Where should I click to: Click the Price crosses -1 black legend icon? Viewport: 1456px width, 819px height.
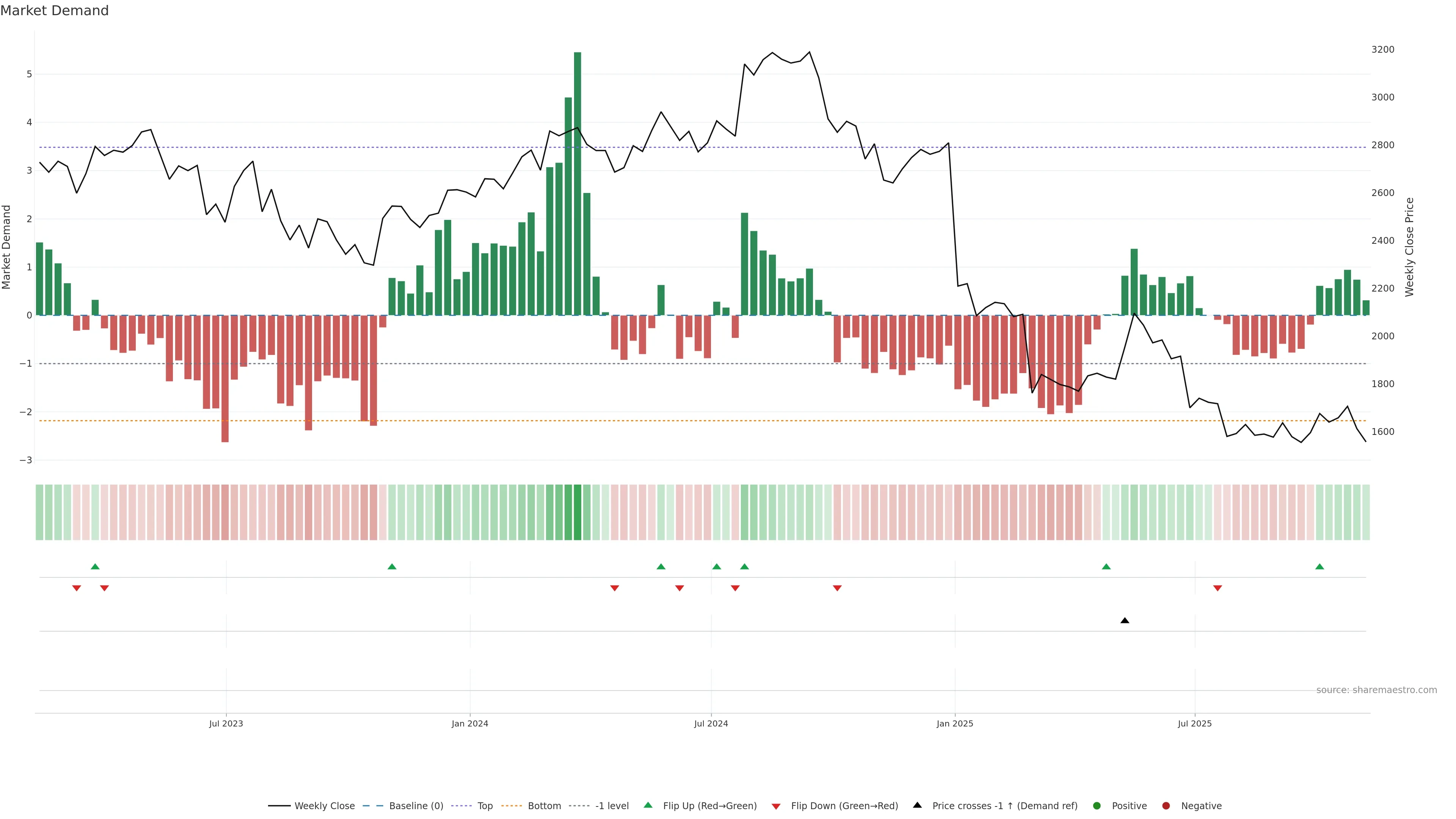pos(917,805)
